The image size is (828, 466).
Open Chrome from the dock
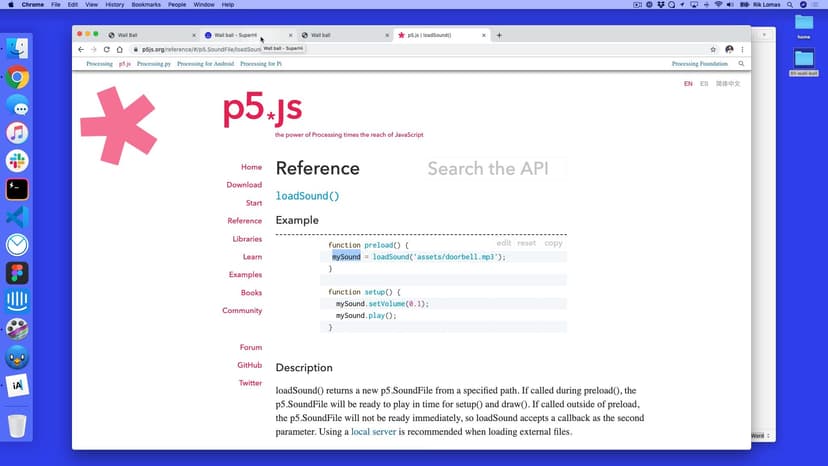[17, 77]
